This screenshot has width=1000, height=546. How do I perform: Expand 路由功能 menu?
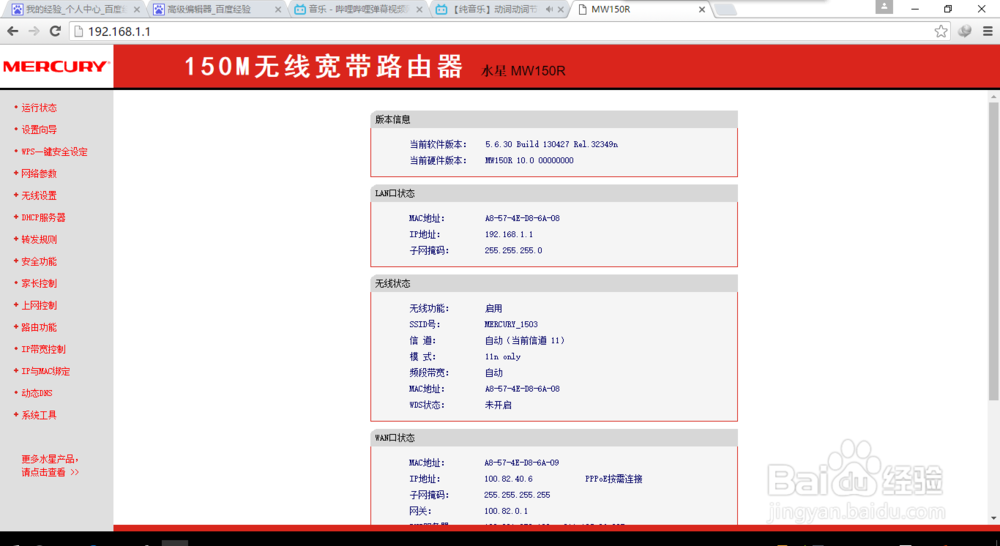click(x=39, y=327)
